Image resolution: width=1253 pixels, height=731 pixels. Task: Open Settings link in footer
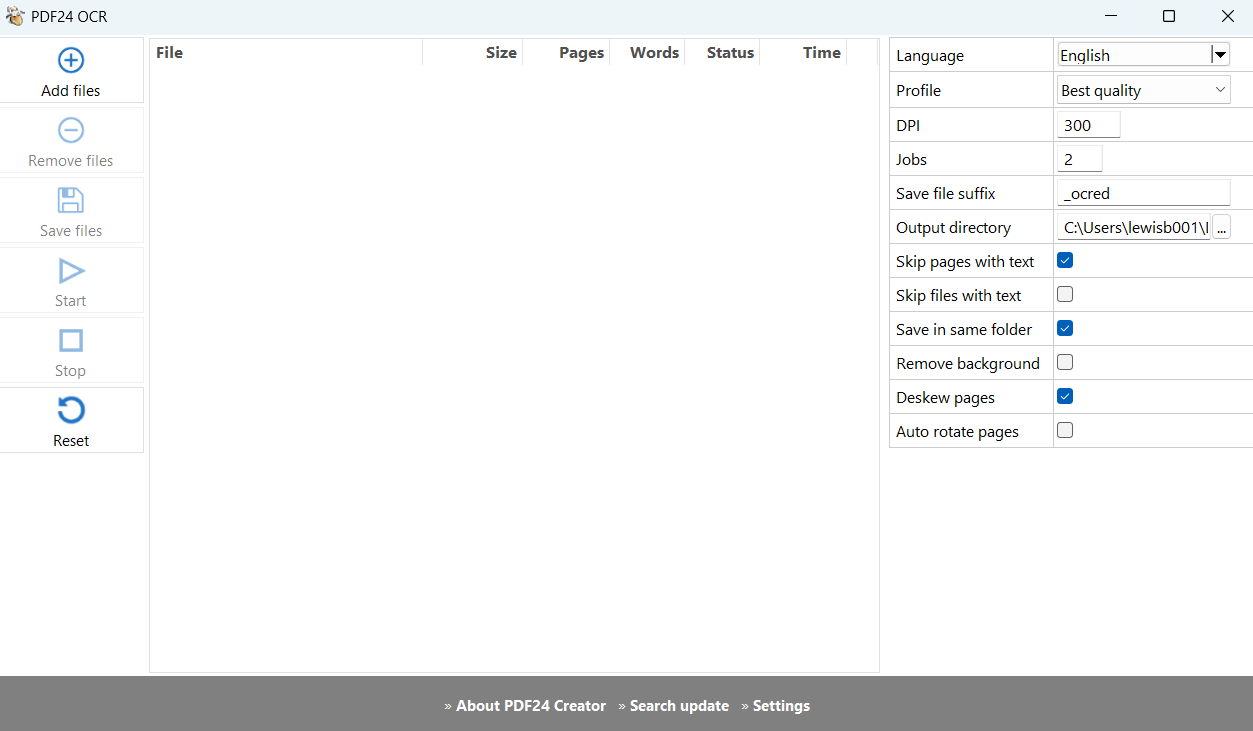tap(781, 706)
